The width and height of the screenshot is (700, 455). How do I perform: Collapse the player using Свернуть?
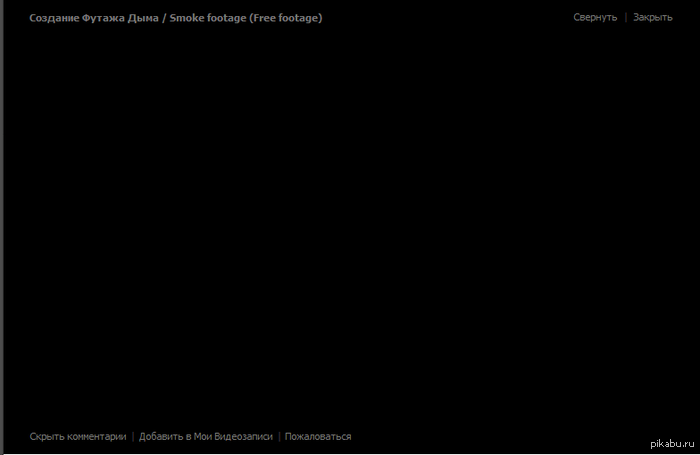point(595,17)
